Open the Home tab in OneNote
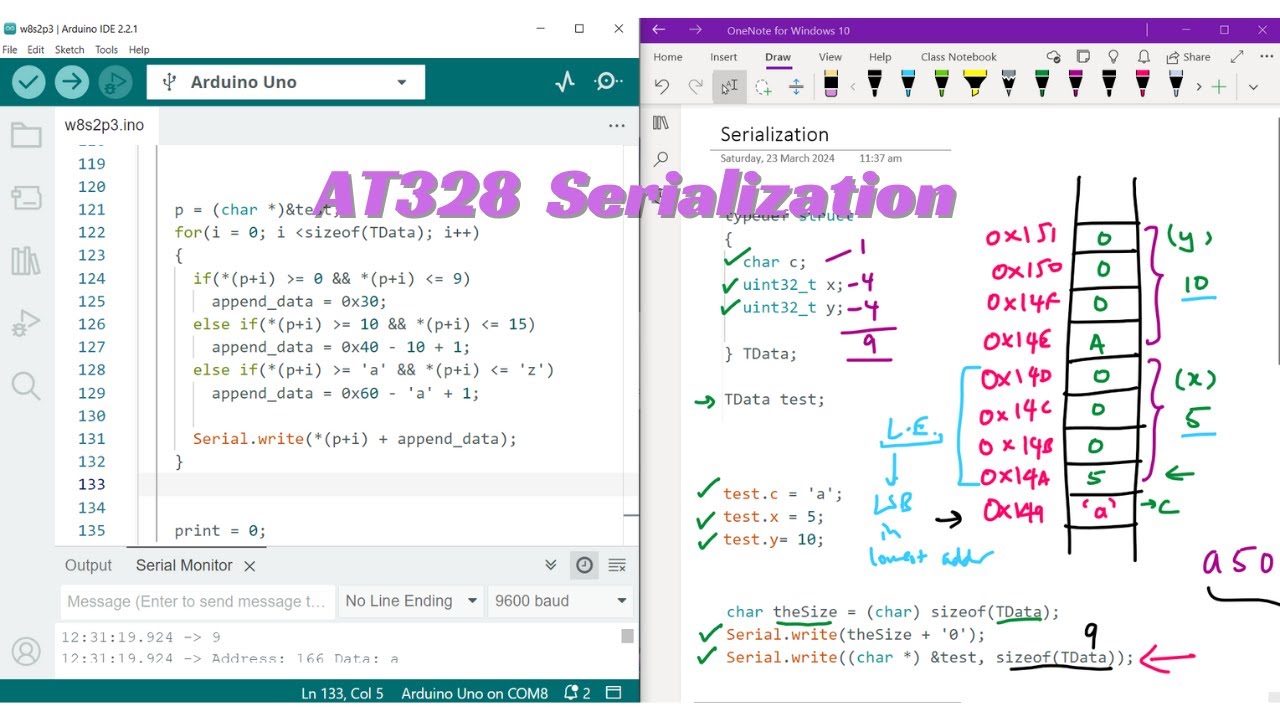Screen dimensions: 1280x720 [668, 57]
